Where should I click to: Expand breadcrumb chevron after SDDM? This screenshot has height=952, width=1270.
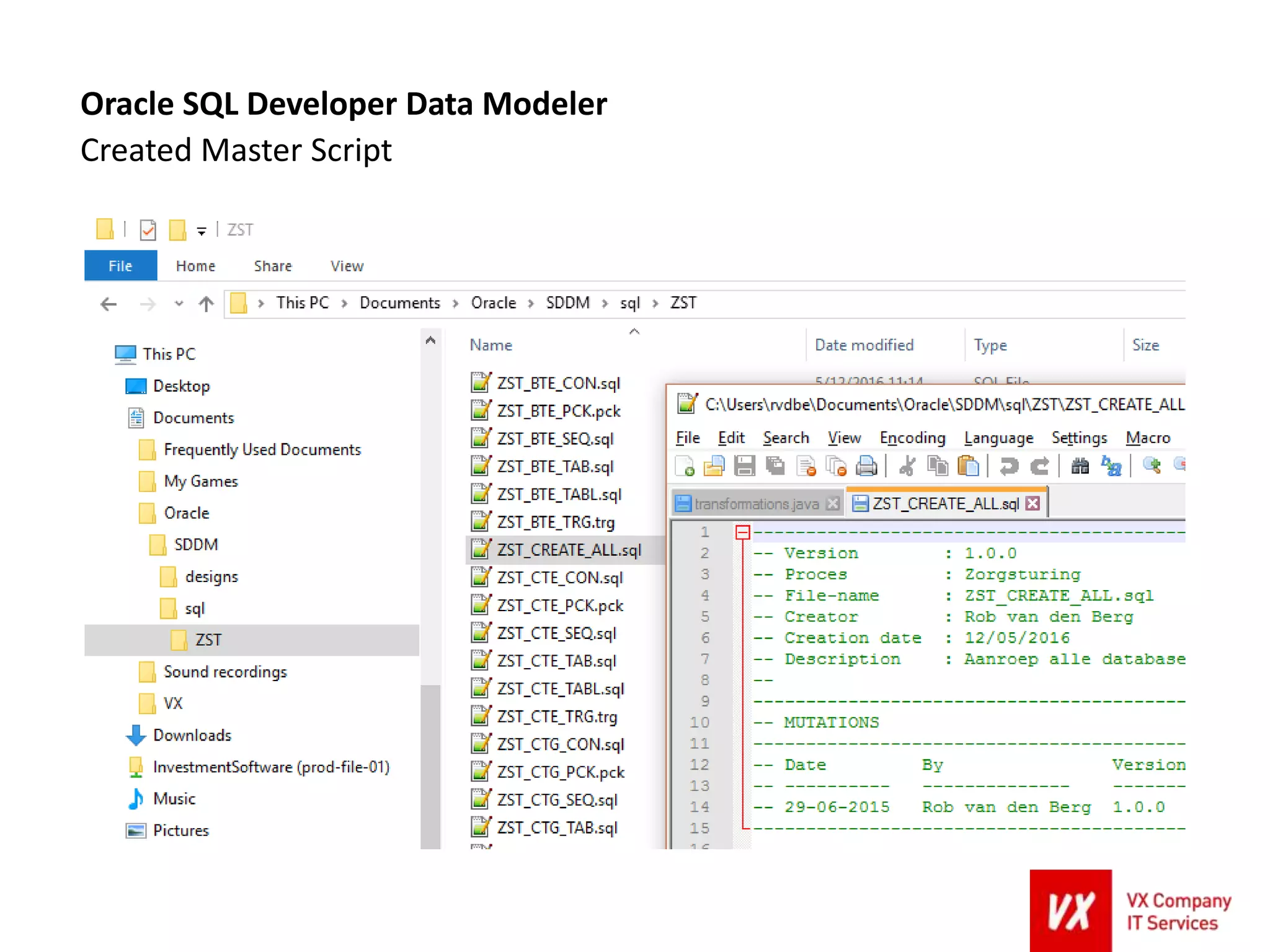point(605,304)
